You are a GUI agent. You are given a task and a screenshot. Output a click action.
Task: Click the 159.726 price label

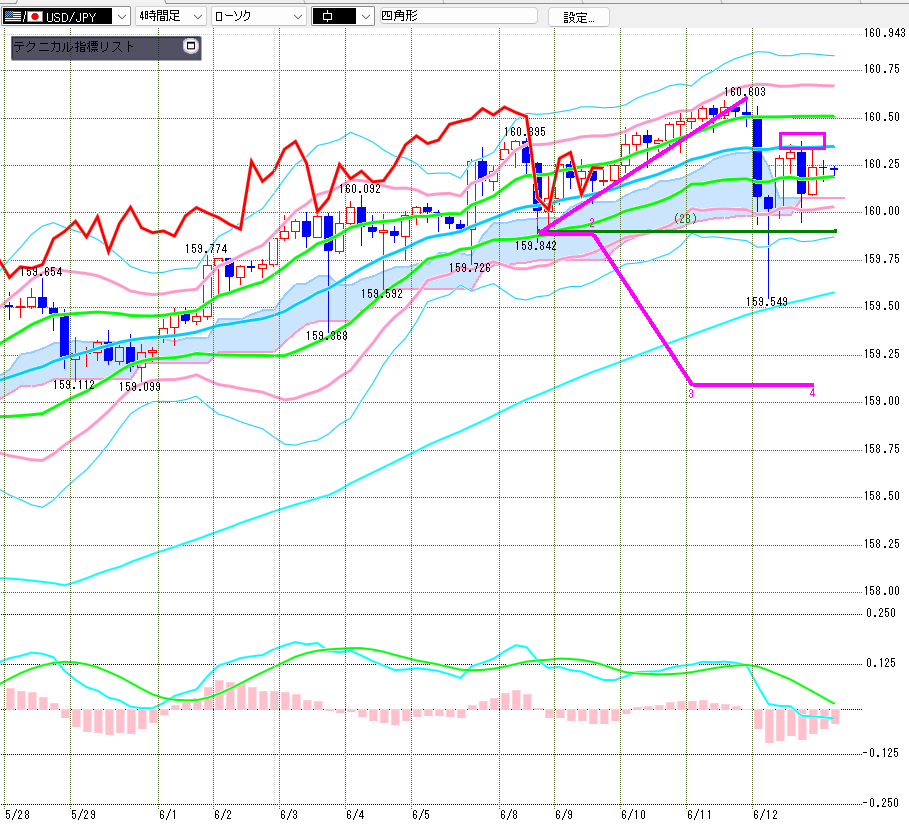point(470,268)
